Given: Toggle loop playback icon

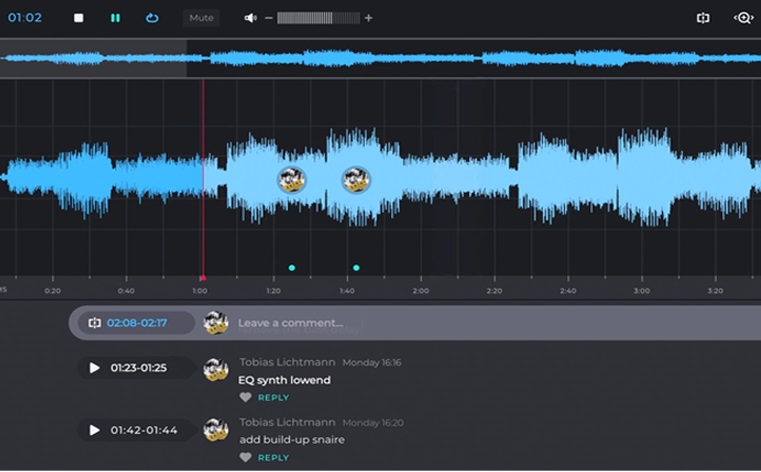Looking at the screenshot, I should [x=152, y=18].
